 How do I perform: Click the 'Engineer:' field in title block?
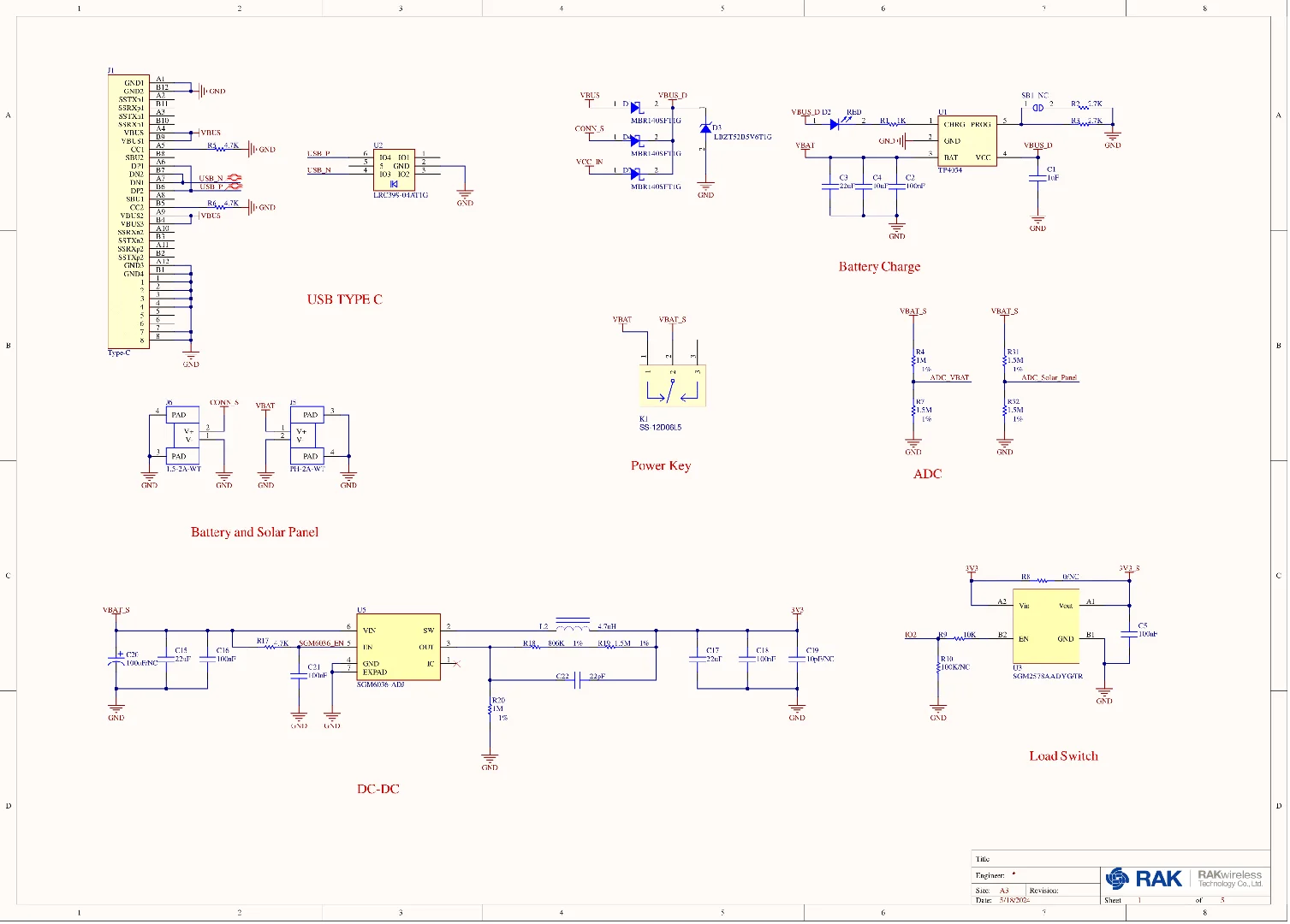point(1037,875)
